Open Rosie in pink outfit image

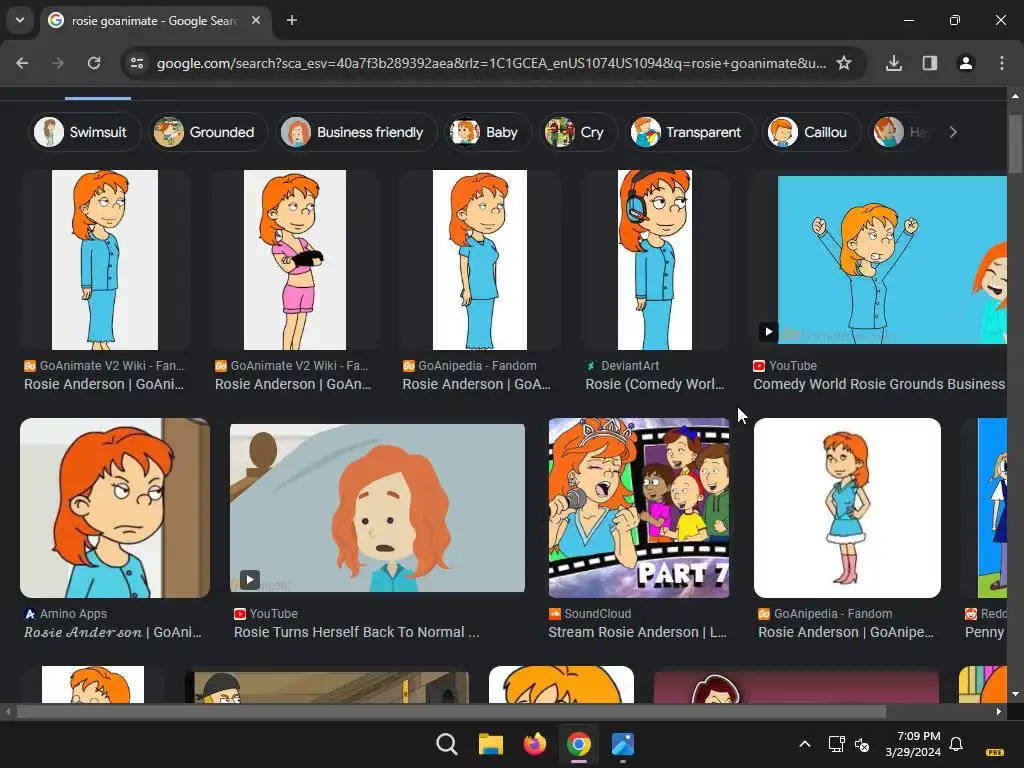coord(295,260)
